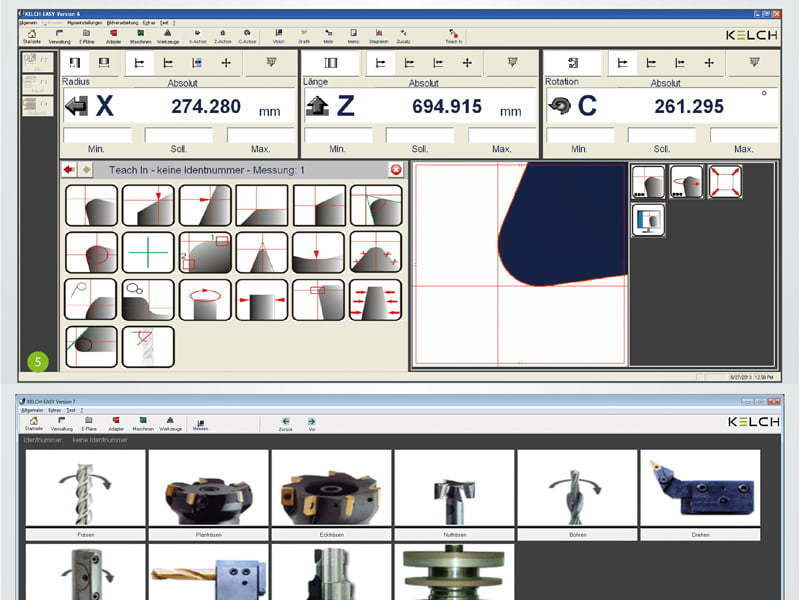The height and width of the screenshot is (600, 800).
Task: Toggle the X radius direction arrow
Action: (x=76, y=106)
